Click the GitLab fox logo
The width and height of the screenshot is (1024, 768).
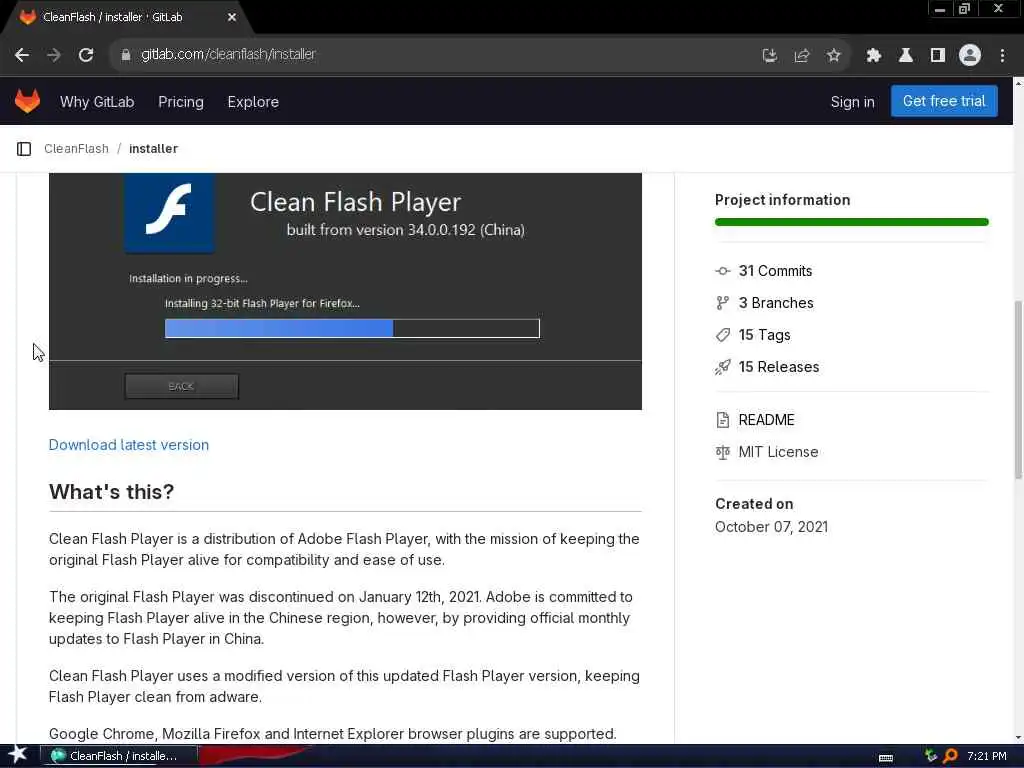(27, 102)
